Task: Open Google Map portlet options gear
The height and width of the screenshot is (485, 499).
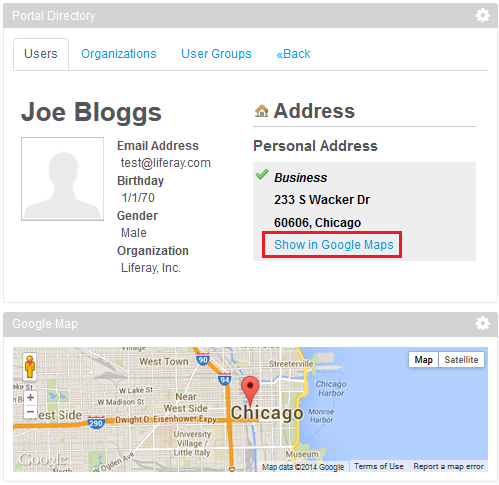Action: click(482, 323)
